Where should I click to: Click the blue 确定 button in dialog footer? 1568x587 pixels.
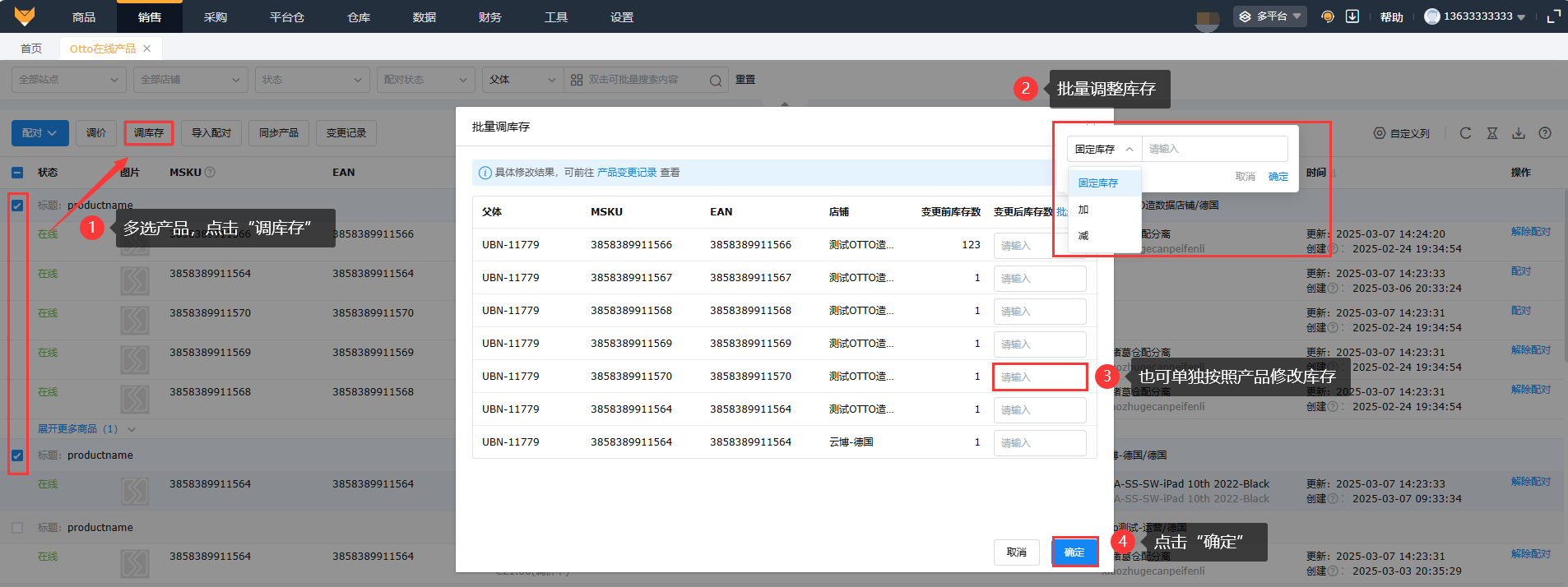point(1074,552)
